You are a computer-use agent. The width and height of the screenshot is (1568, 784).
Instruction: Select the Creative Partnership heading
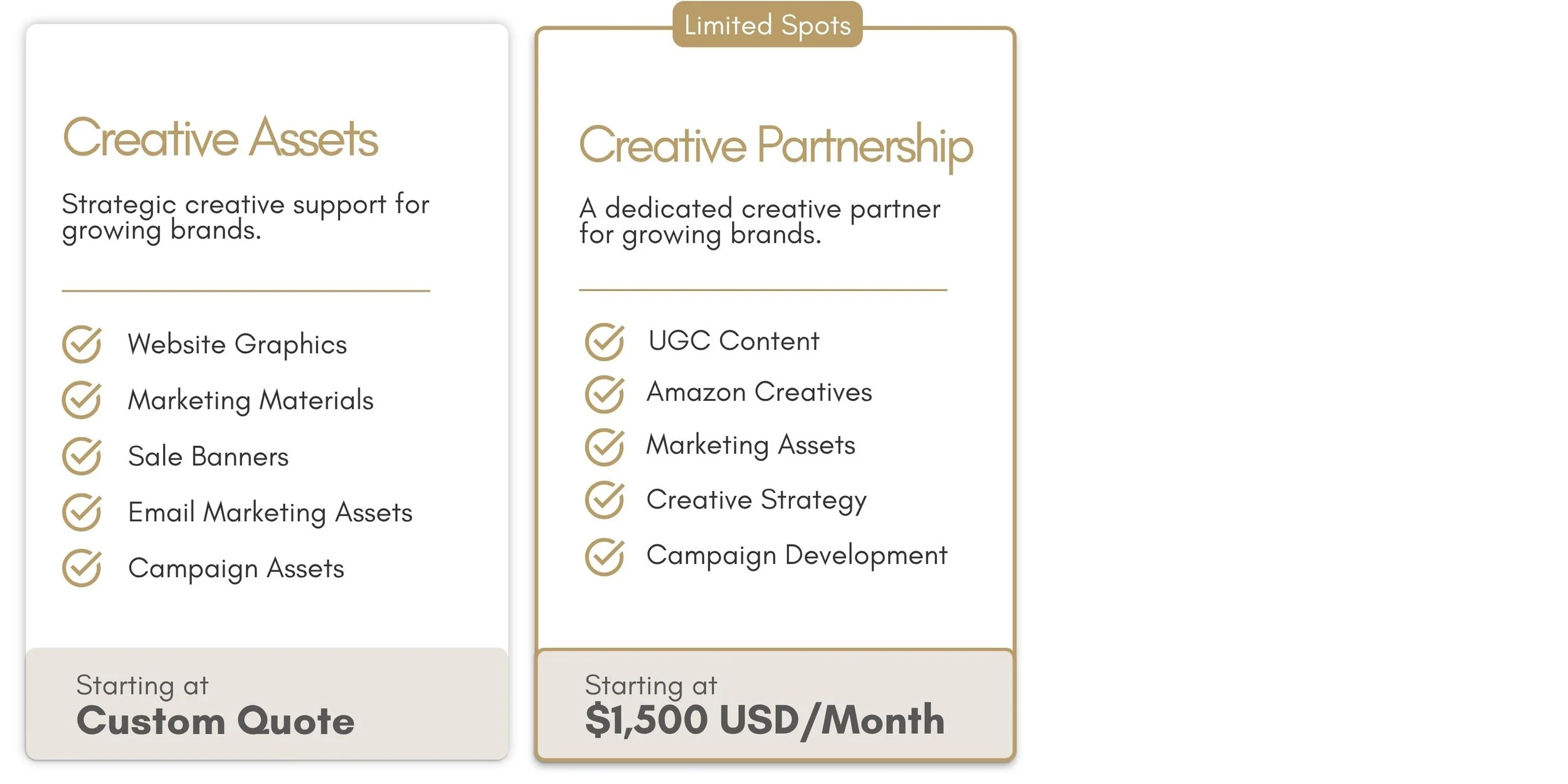(x=776, y=146)
